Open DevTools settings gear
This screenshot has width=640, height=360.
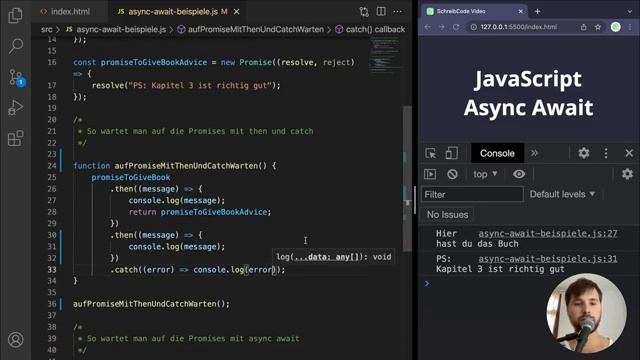[584, 153]
